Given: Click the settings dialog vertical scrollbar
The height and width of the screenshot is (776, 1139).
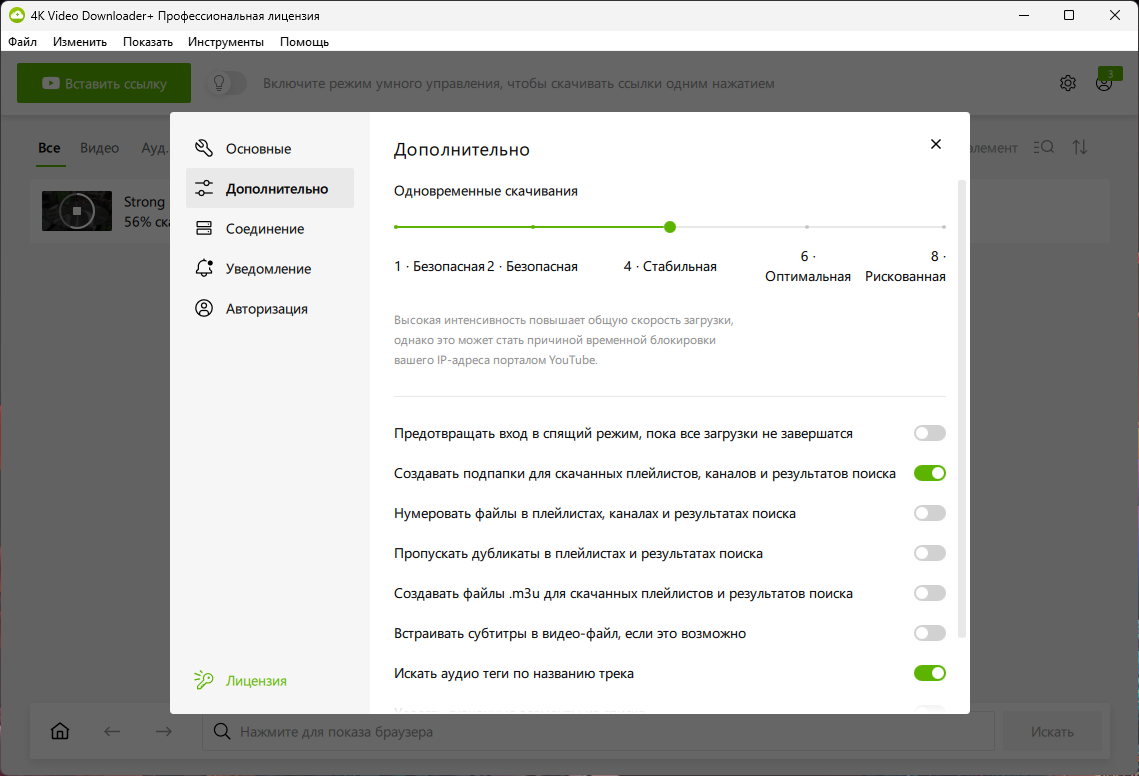Looking at the screenshot, I should tap(962, 408).
